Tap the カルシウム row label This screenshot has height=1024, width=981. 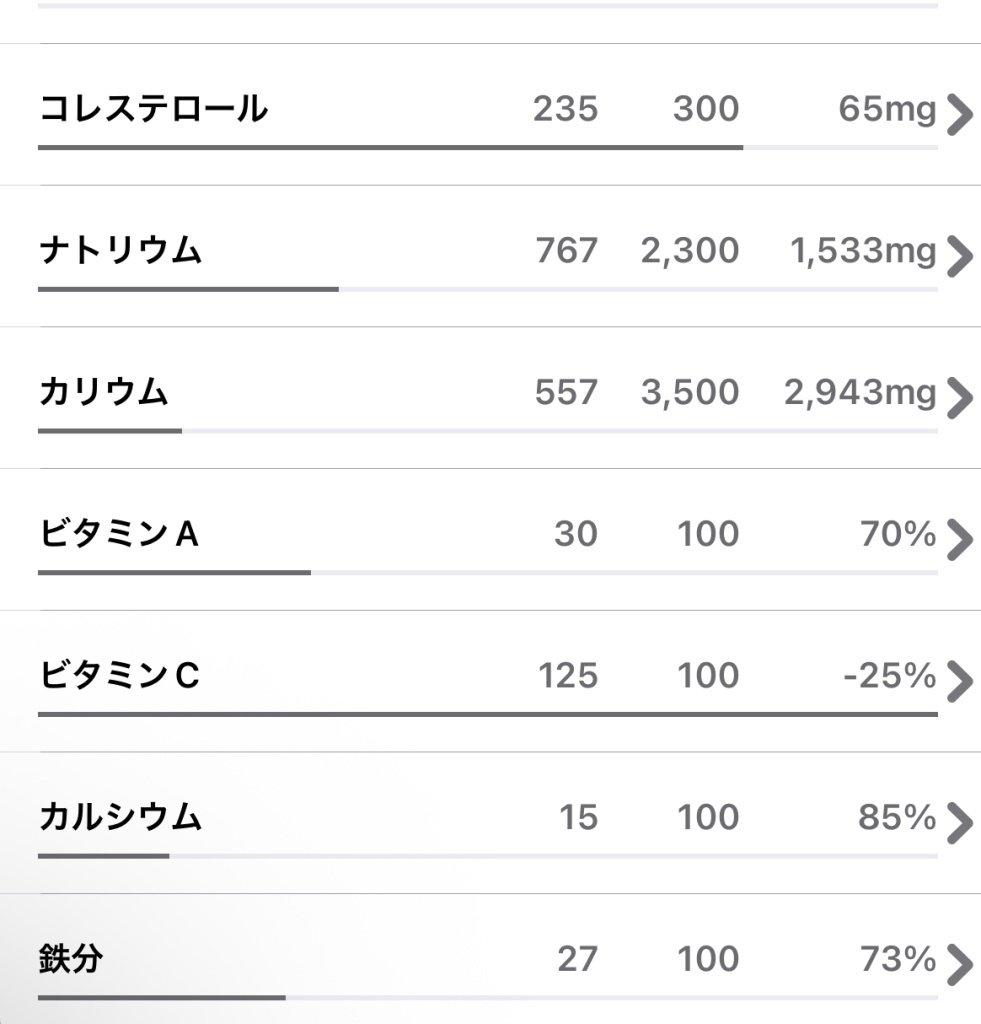click(120, 817)
